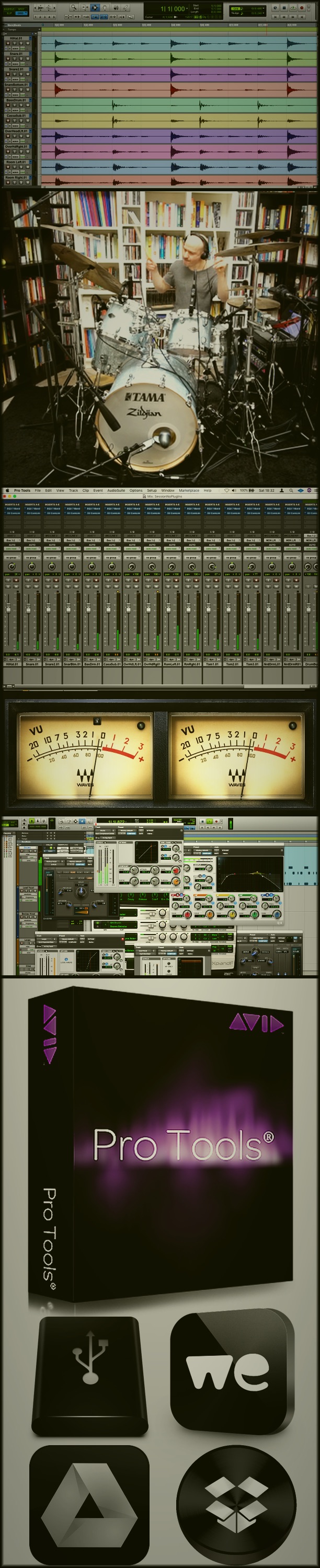This screenshot has height=1568, width=320.
Task: Select the Scrubber tool in Edit toolbar
Action: 116,7
